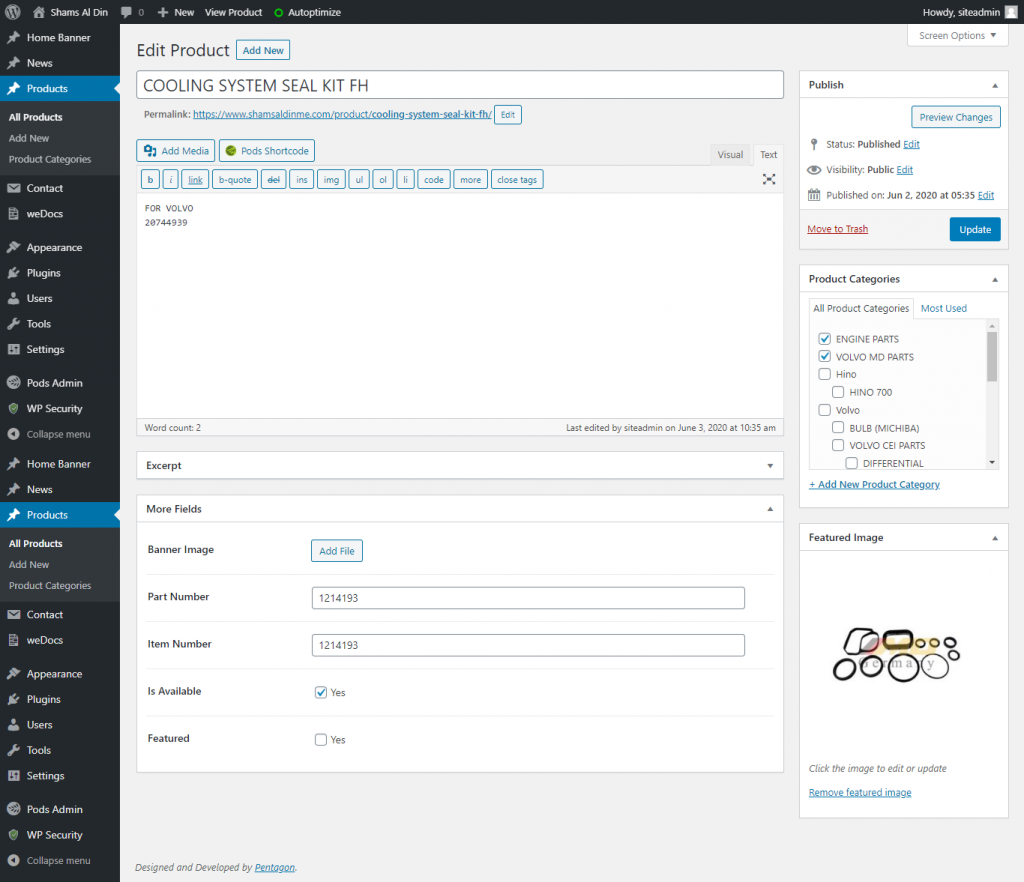The image size is (1024, 882).
Task: Open the comments bubble in admin bar
Action: coord(127,12)
